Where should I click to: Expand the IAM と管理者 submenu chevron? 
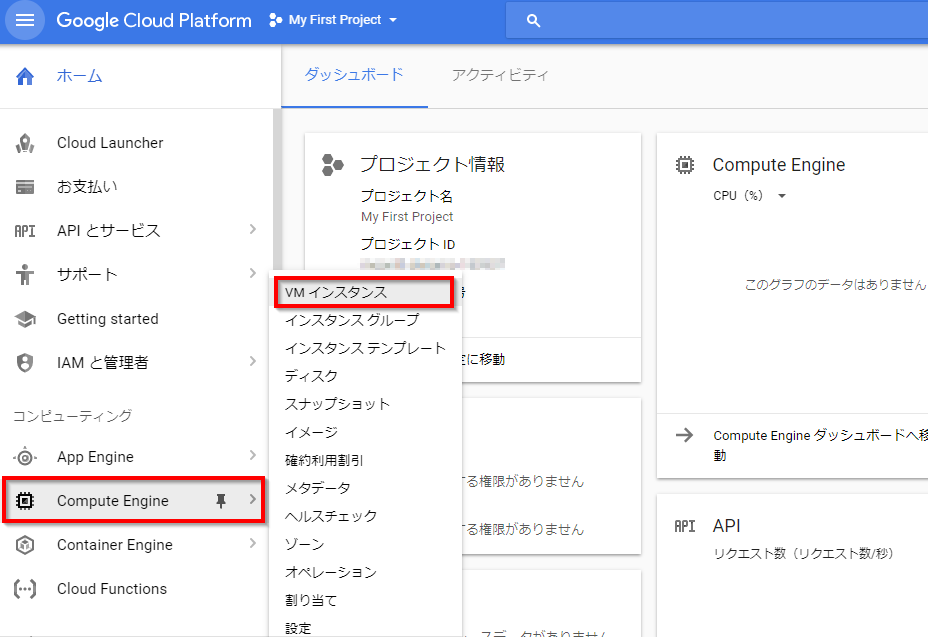pos(253,361)
